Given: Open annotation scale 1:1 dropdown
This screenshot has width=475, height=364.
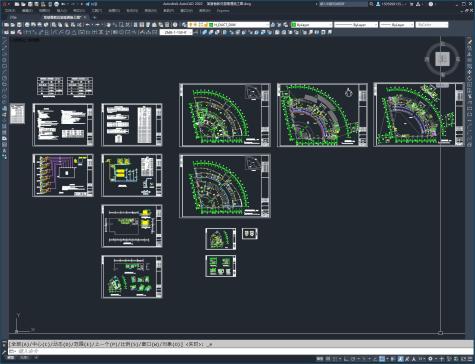Looking at the screenshot, I should click(x=421, y=359).
